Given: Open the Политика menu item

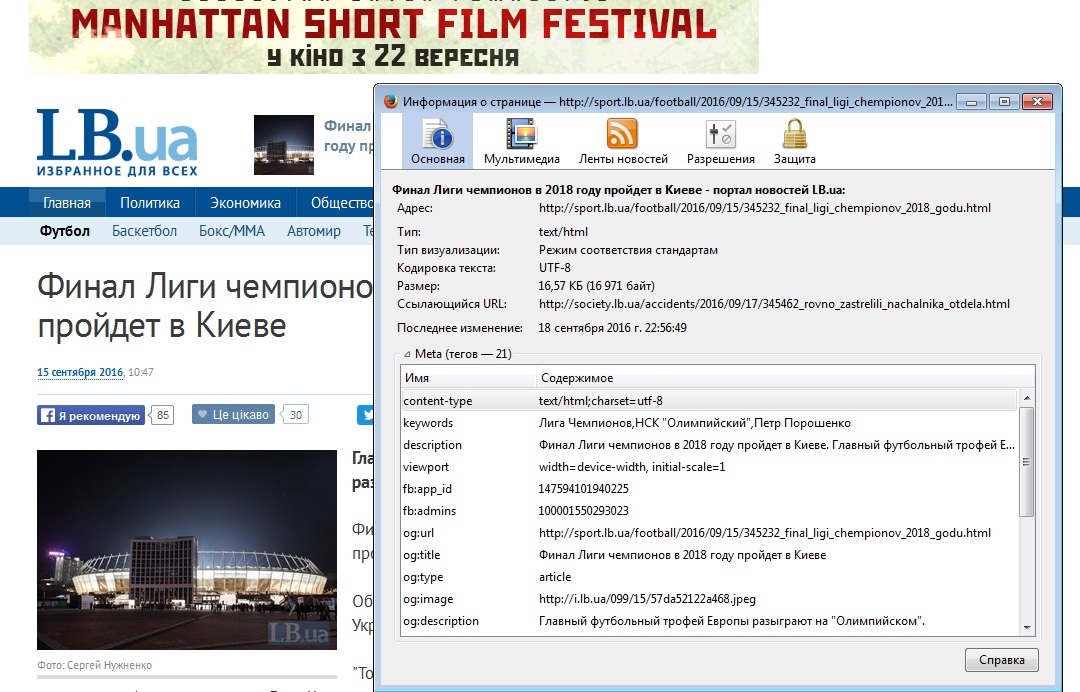Looking at the screenshot, I should (150, 203).
